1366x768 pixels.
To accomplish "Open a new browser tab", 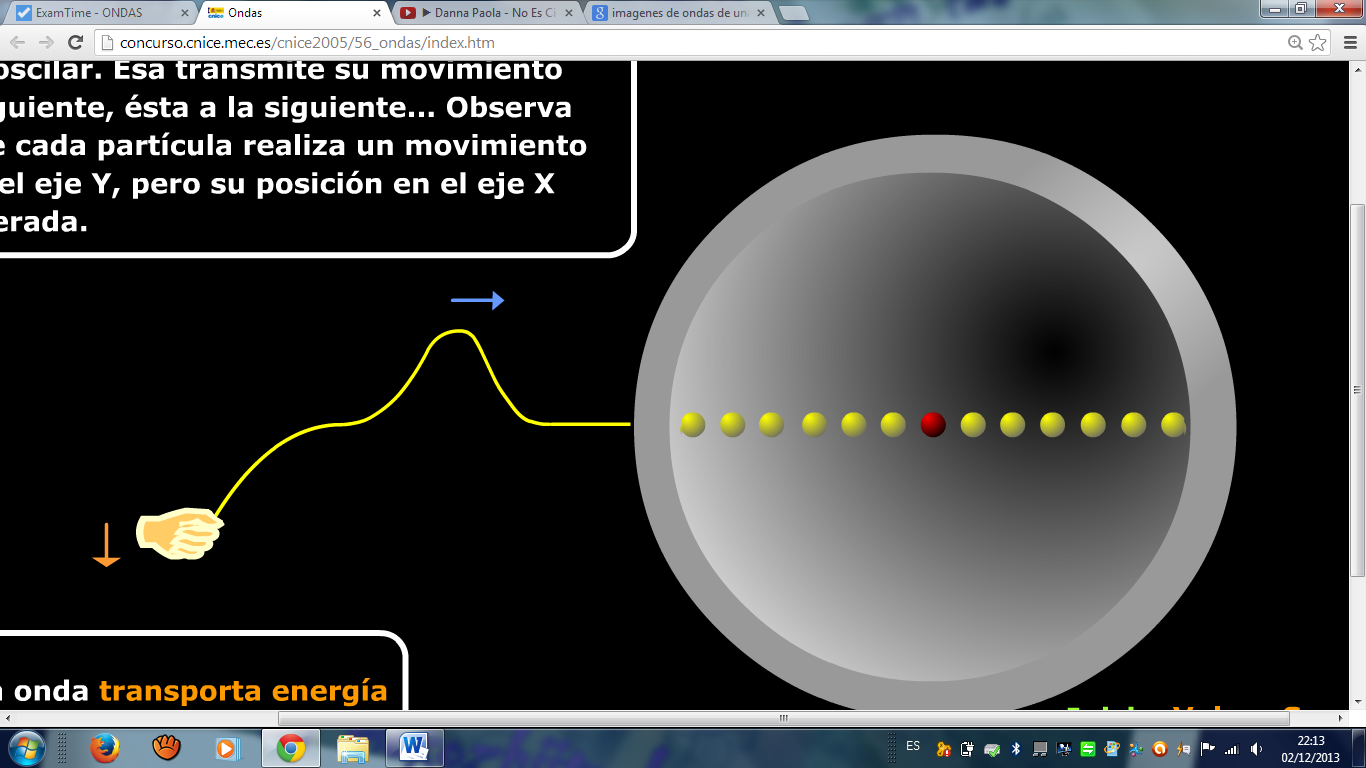I will (793, 13).
